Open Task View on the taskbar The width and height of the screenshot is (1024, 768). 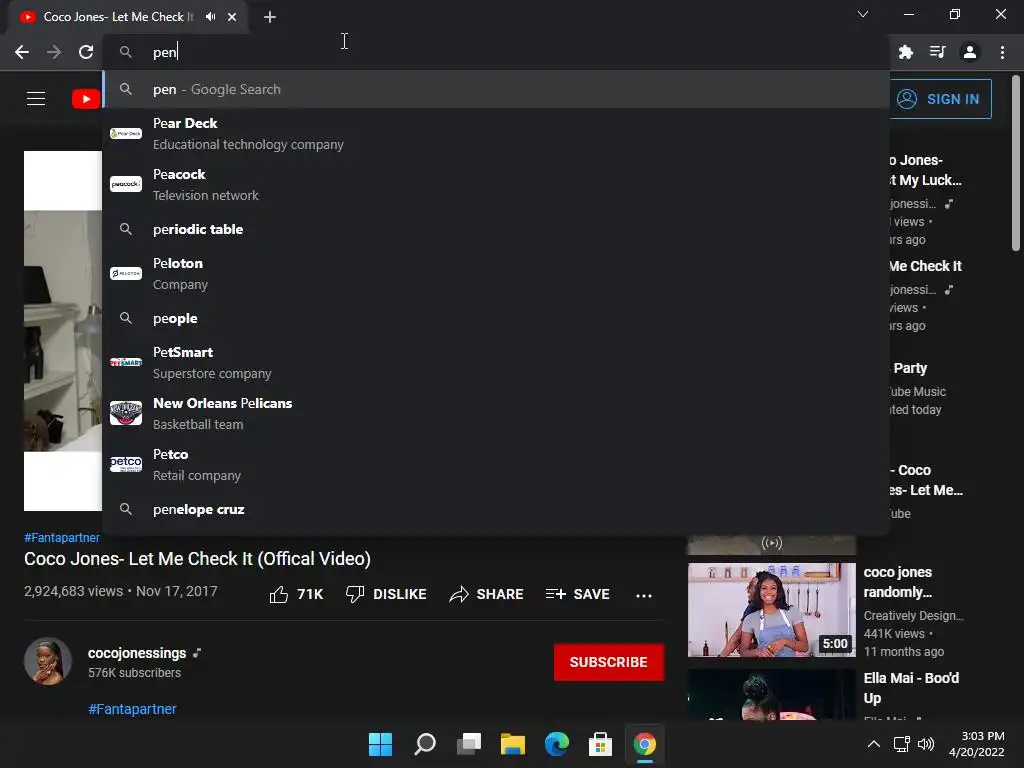(x=469, y=744)
